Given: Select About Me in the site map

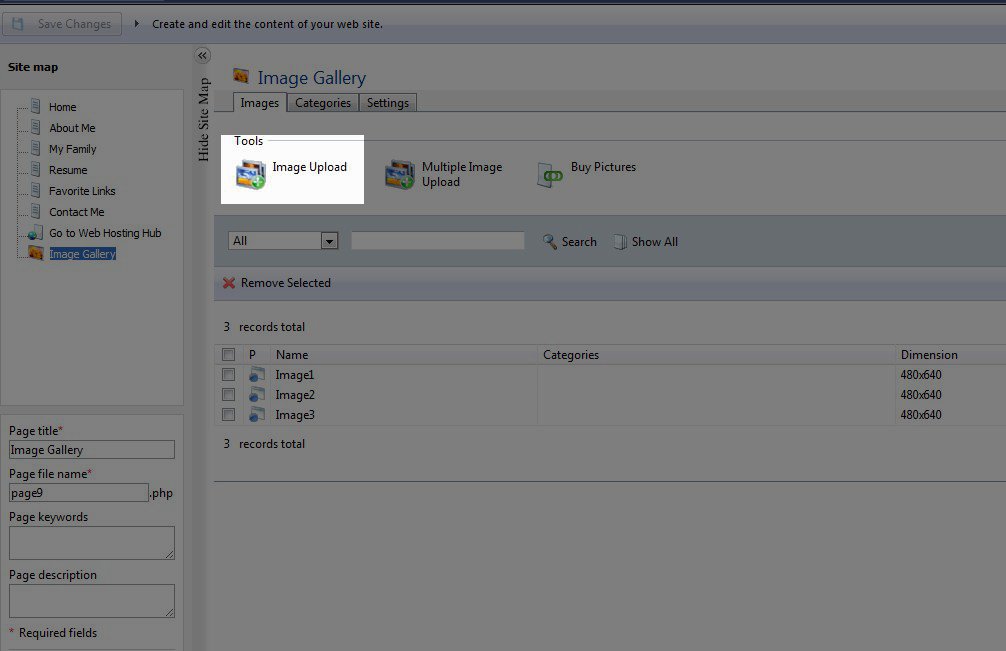Looking at the screenshot, I should pyautogui.click(x=72, y=128).
